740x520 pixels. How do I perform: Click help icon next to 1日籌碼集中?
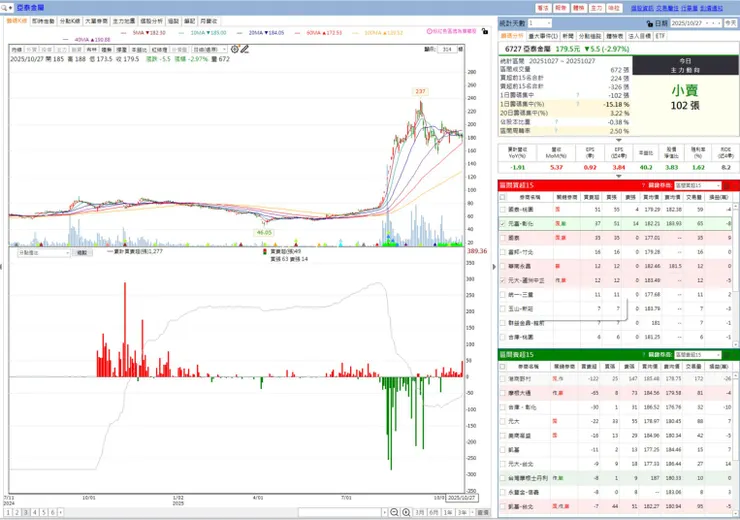578,95
